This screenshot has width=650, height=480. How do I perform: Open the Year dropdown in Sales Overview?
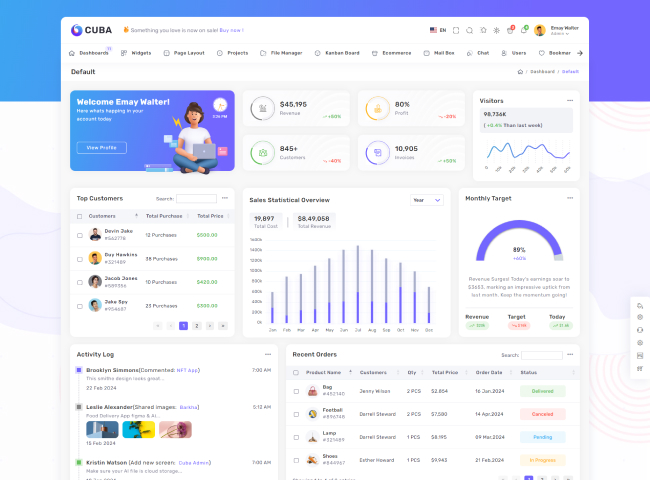coord(427,200)
